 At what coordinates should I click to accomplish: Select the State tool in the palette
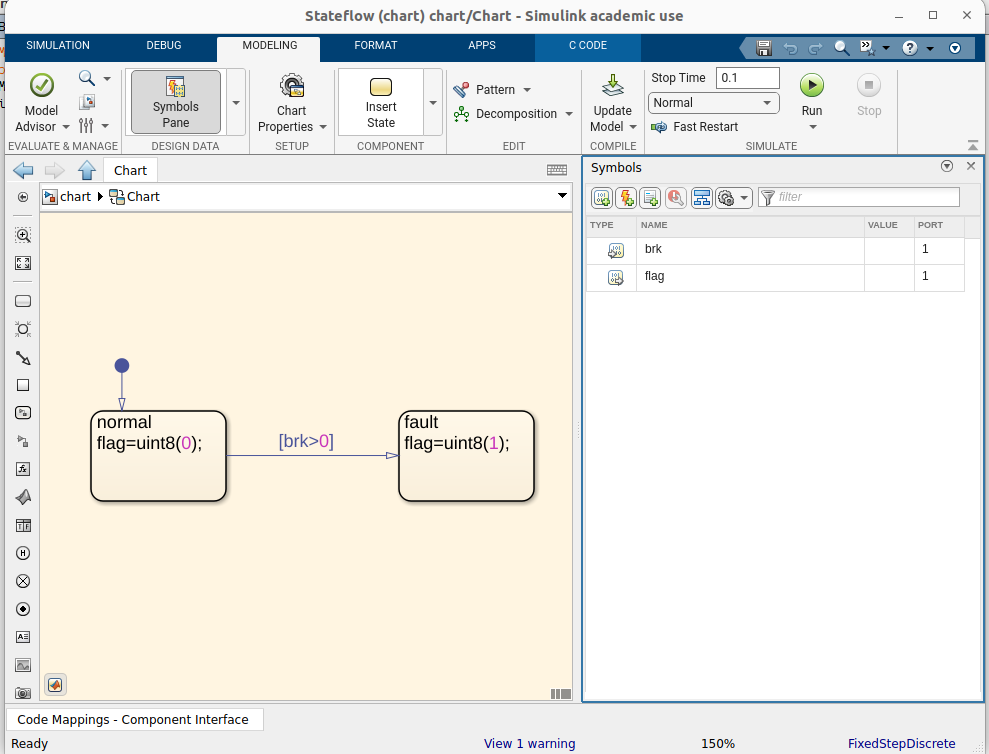[23, 301]
